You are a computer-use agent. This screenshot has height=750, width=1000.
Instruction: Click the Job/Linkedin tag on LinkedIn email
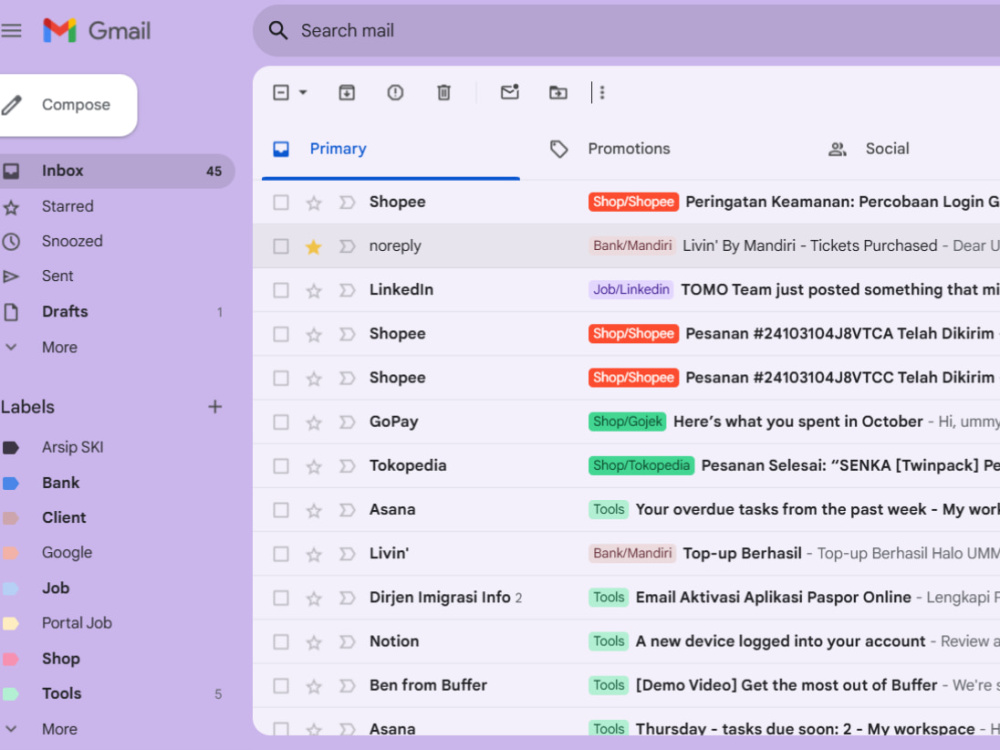[631, 290]
